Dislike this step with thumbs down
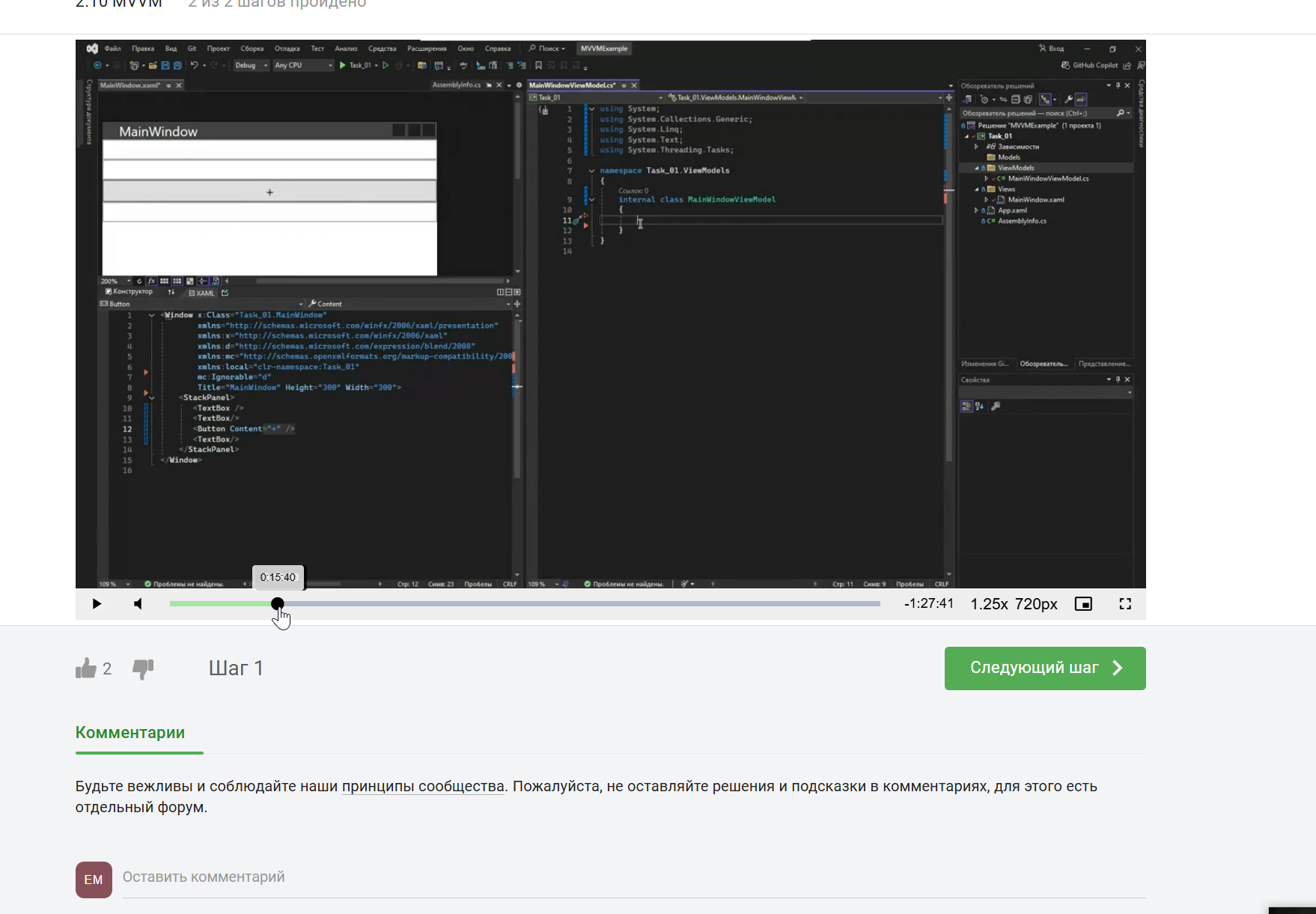The height and width of the screenshot is (914, 1316). pos(143,668)
